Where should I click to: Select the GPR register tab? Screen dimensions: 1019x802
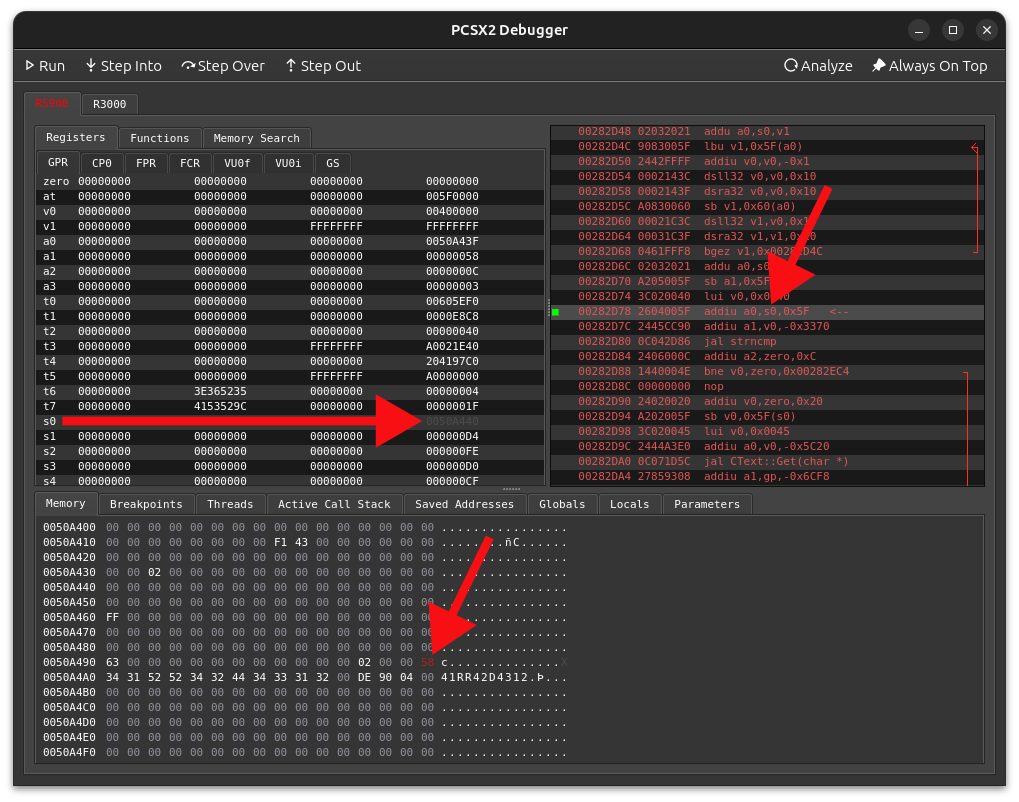58,162
